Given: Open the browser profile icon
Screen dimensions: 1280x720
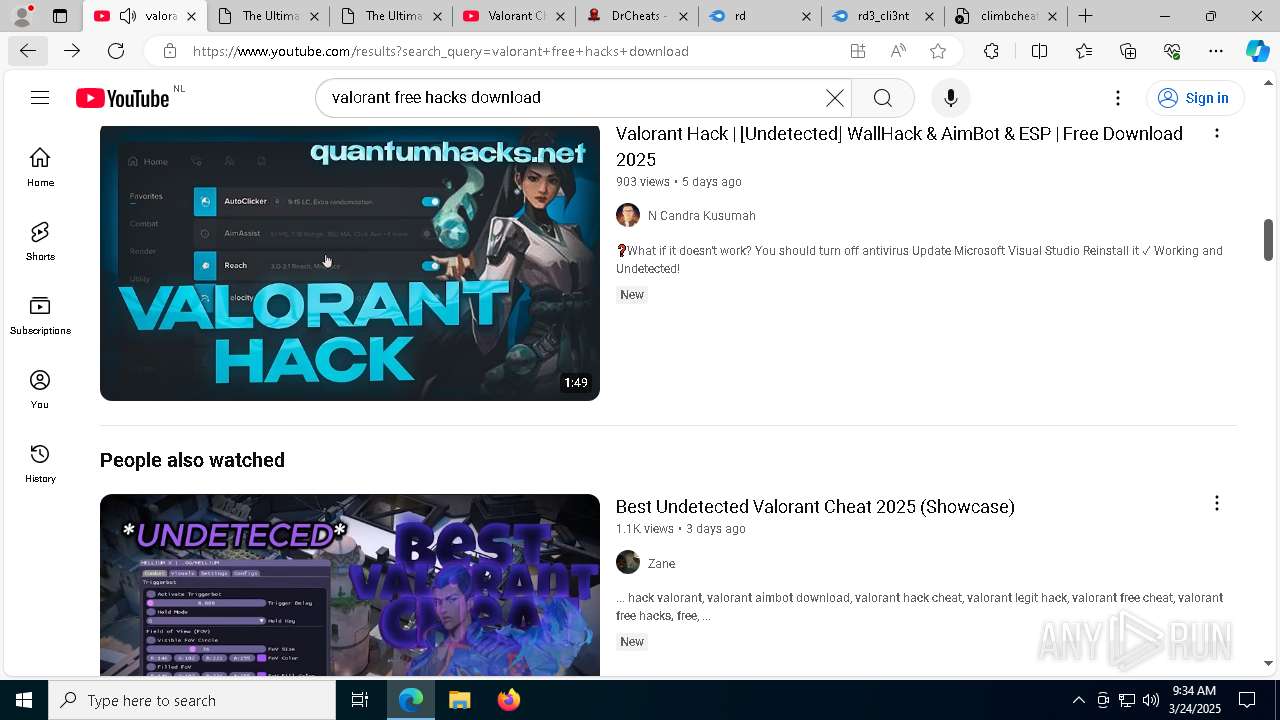Looking at the screenshot, I should point(21,16).
